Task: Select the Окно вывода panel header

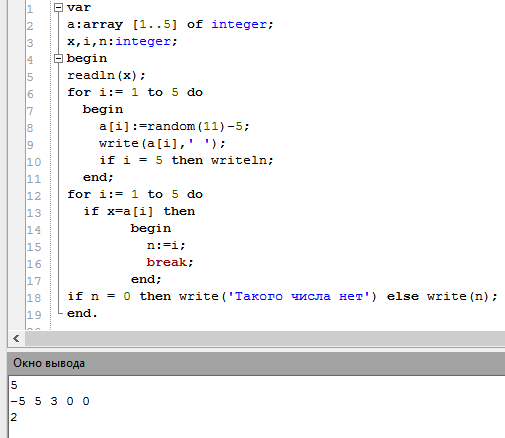Action: tap(256, 363)
